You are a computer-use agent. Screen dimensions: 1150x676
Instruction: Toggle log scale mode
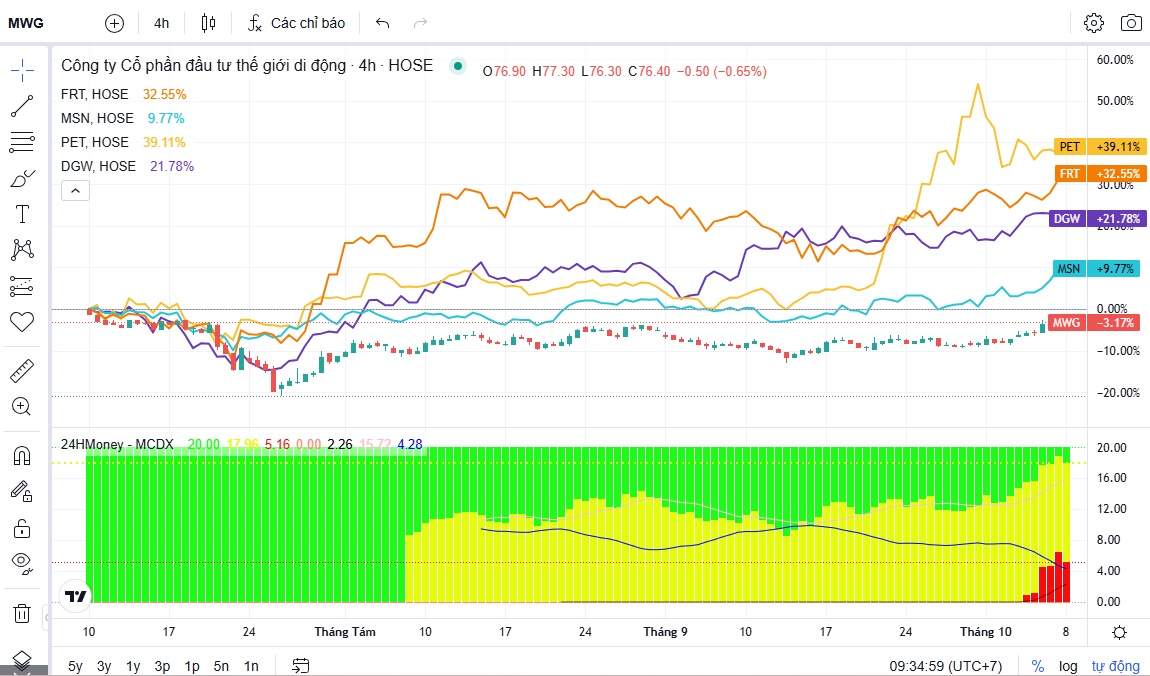click(1068, 666)
